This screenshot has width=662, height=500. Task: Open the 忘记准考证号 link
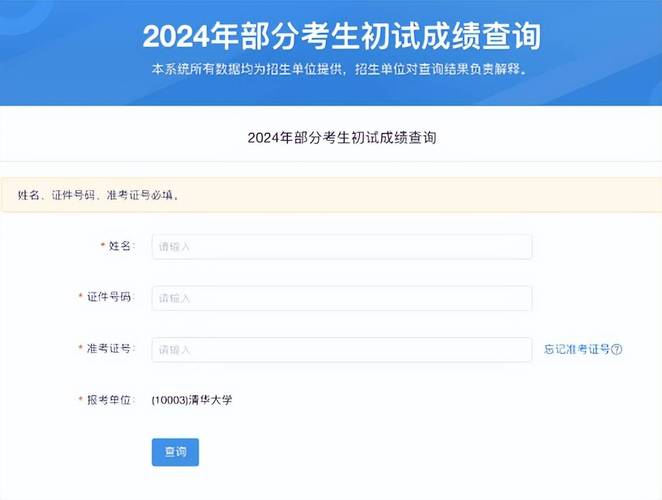(x=577, y=350)
